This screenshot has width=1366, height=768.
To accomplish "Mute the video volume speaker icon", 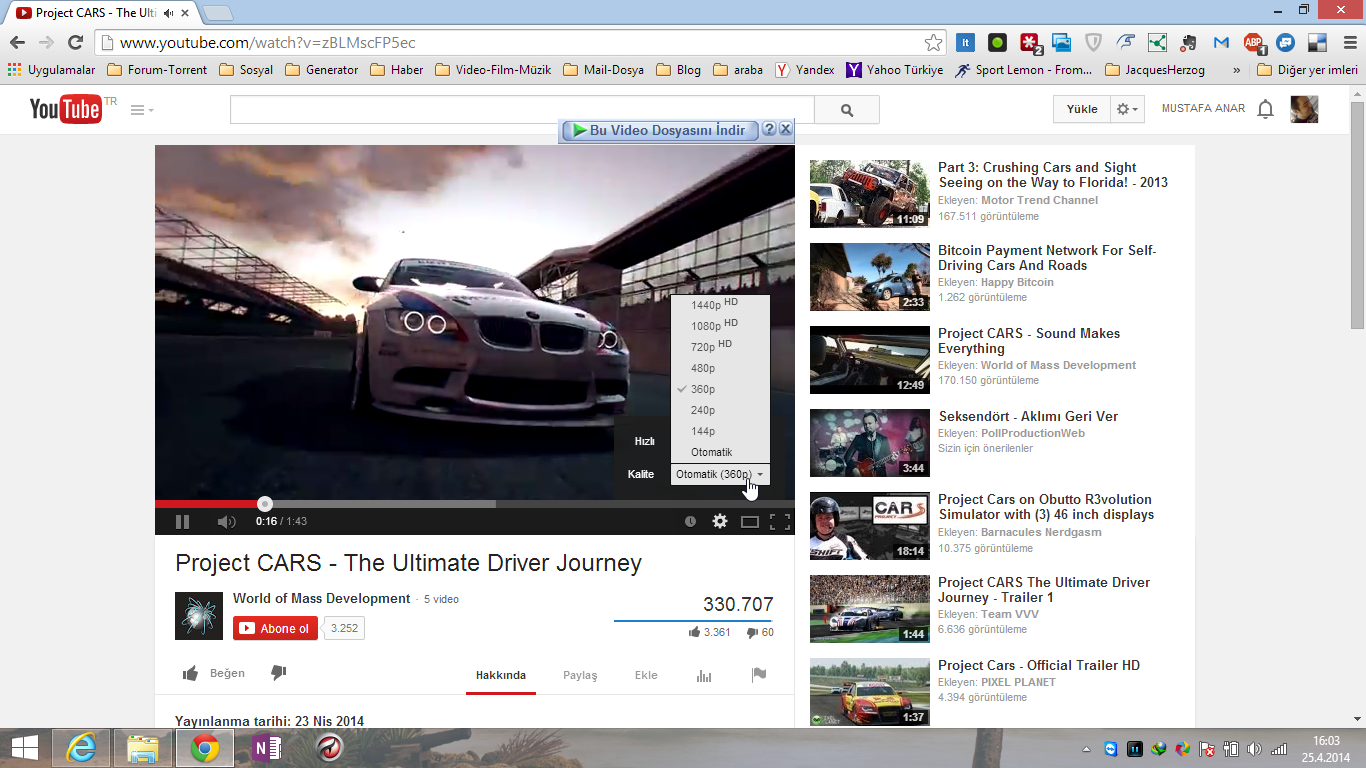I will tap(226, 521).
